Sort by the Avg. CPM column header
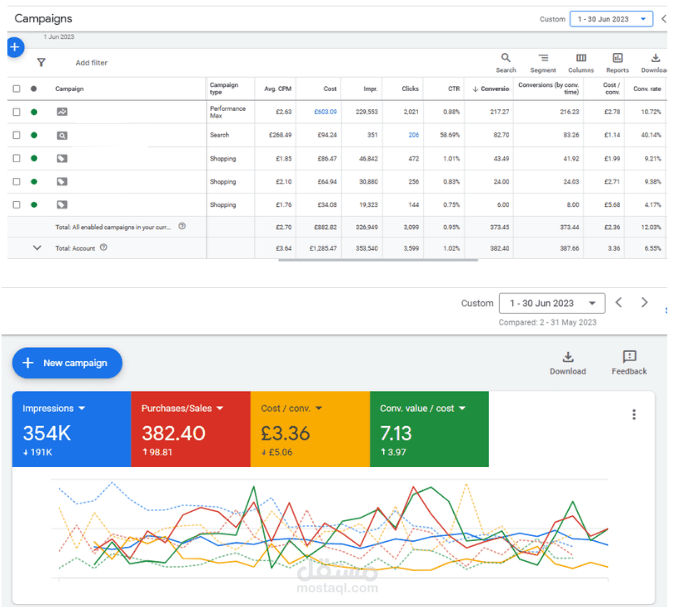 click(x=278, y=89)
